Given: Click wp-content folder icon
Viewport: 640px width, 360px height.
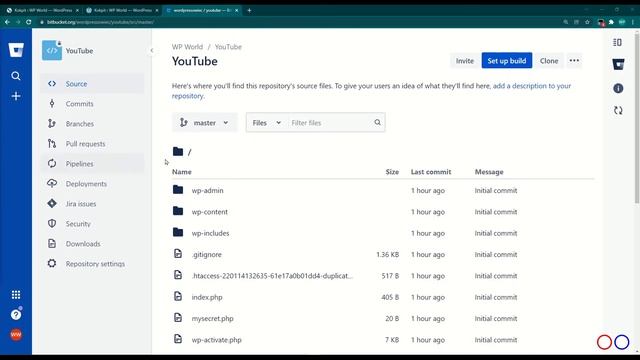Looking at the screenshot, I should pos(178,211).
